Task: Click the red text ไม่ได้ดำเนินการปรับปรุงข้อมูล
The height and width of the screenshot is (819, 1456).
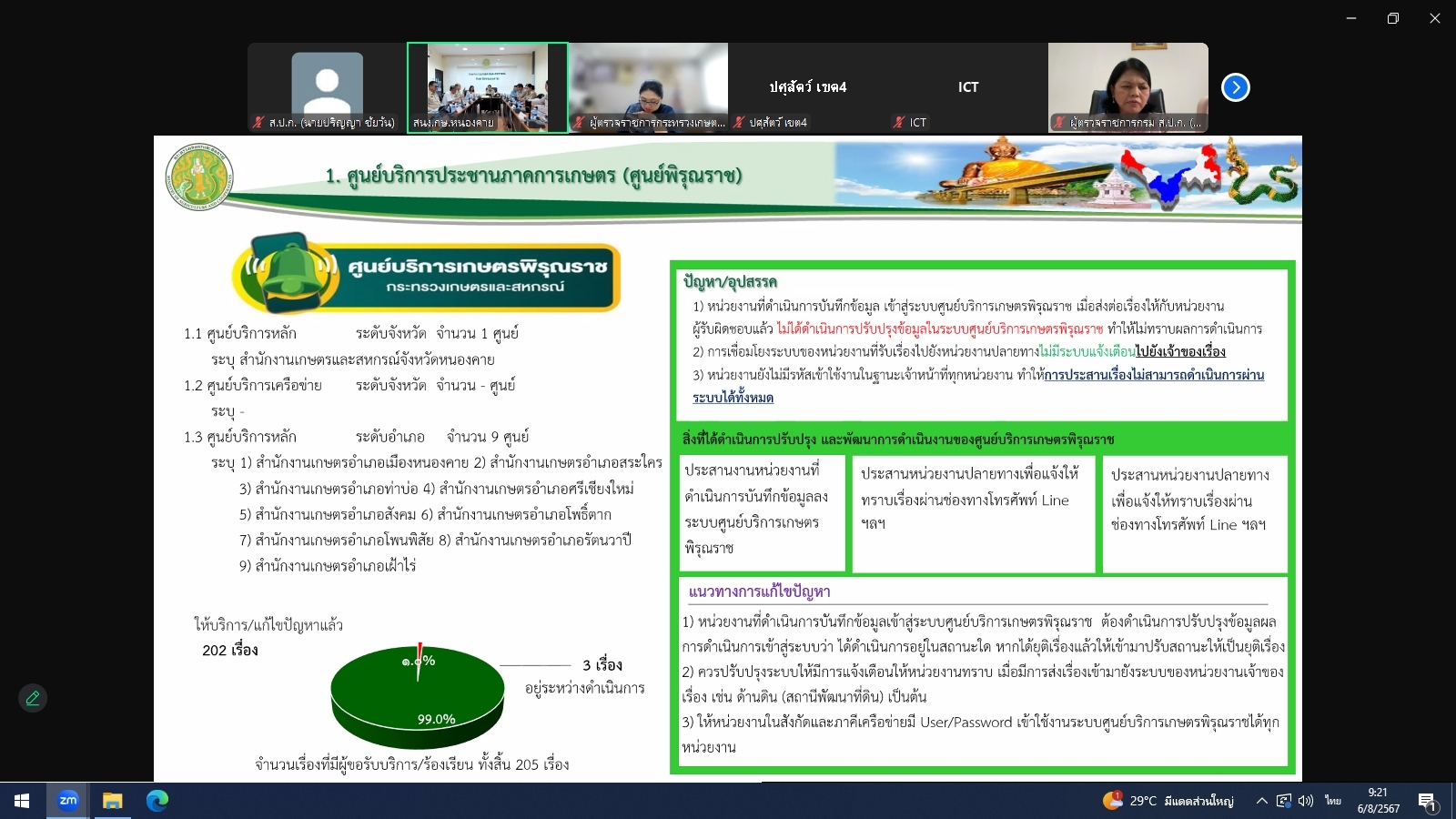Action: (x=940, y=329)
